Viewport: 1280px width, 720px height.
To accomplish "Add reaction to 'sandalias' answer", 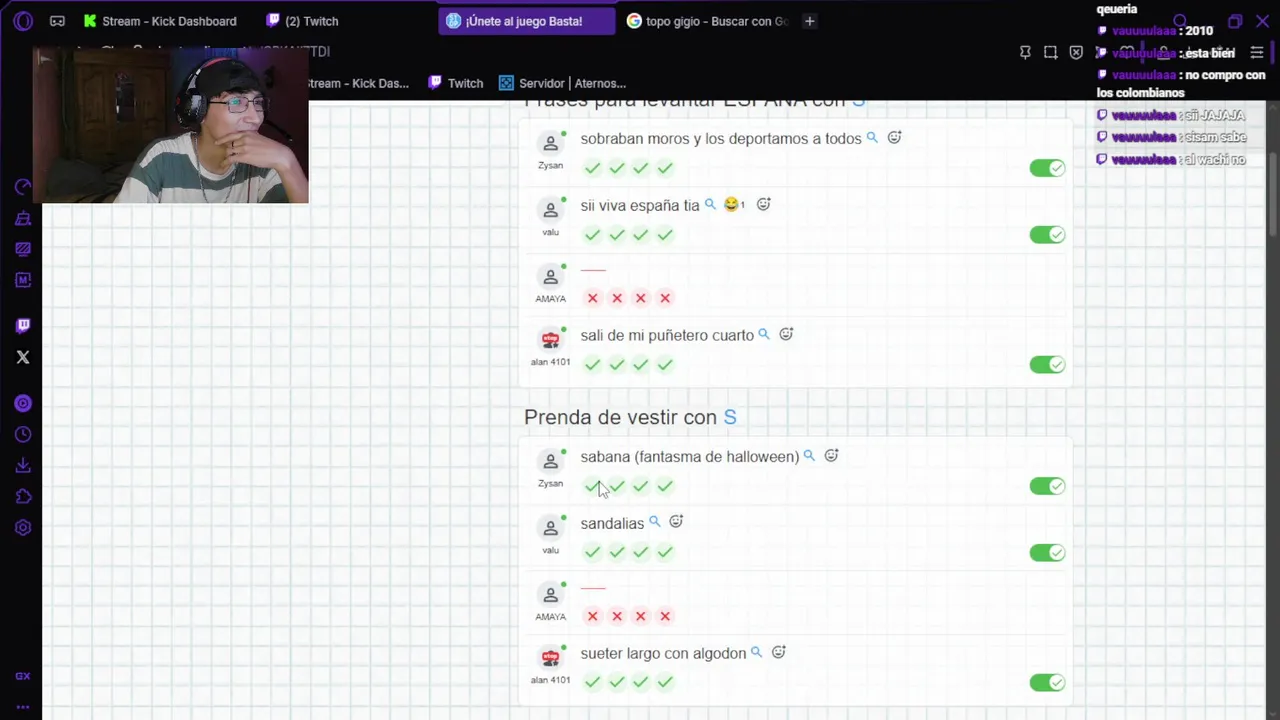I will pyautogui.click(x=676, y=522).
